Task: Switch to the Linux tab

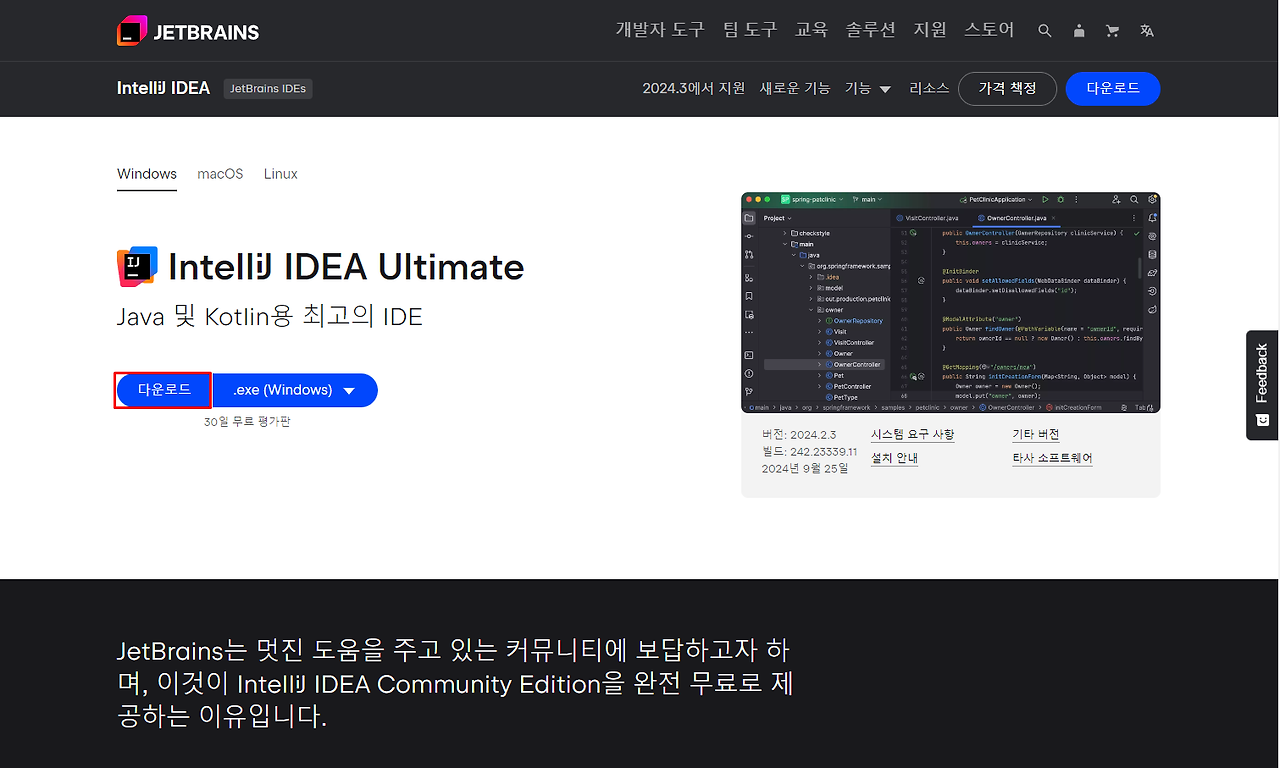Action: coord(281,174)
